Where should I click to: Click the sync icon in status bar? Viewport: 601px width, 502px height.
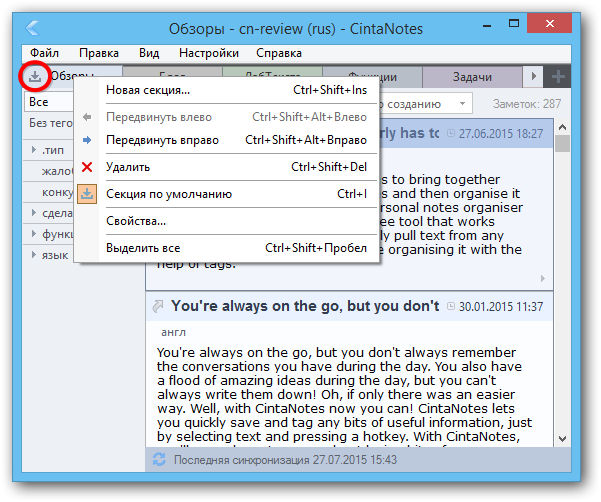(159, 459)
